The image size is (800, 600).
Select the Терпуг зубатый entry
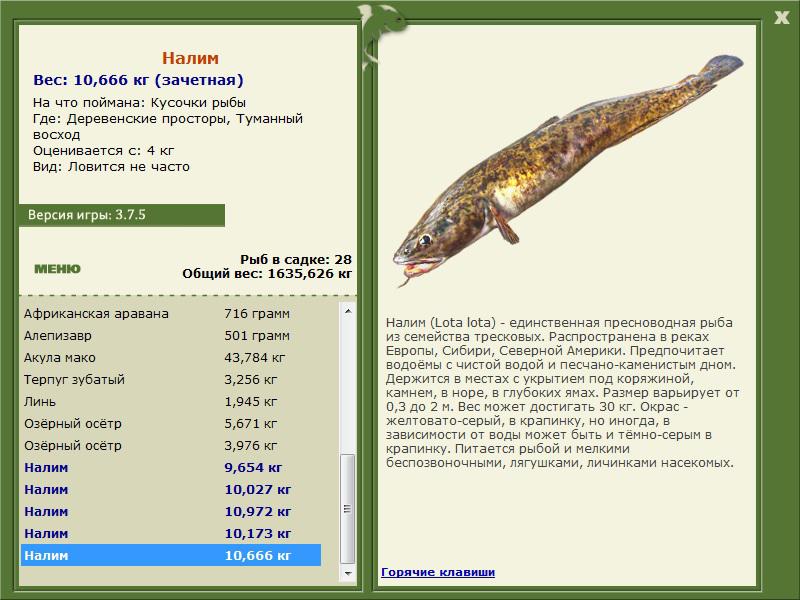click(x=171, y=380)
